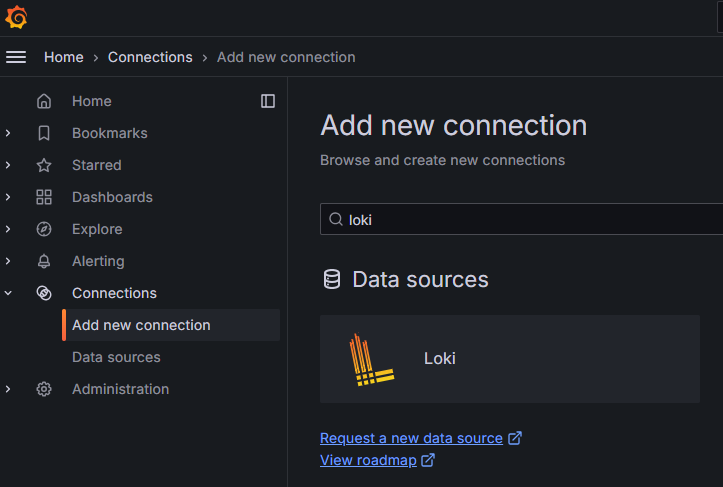723x487 pixels.
Task: Toggle the hamburger navigation menu
Action: 16,57
